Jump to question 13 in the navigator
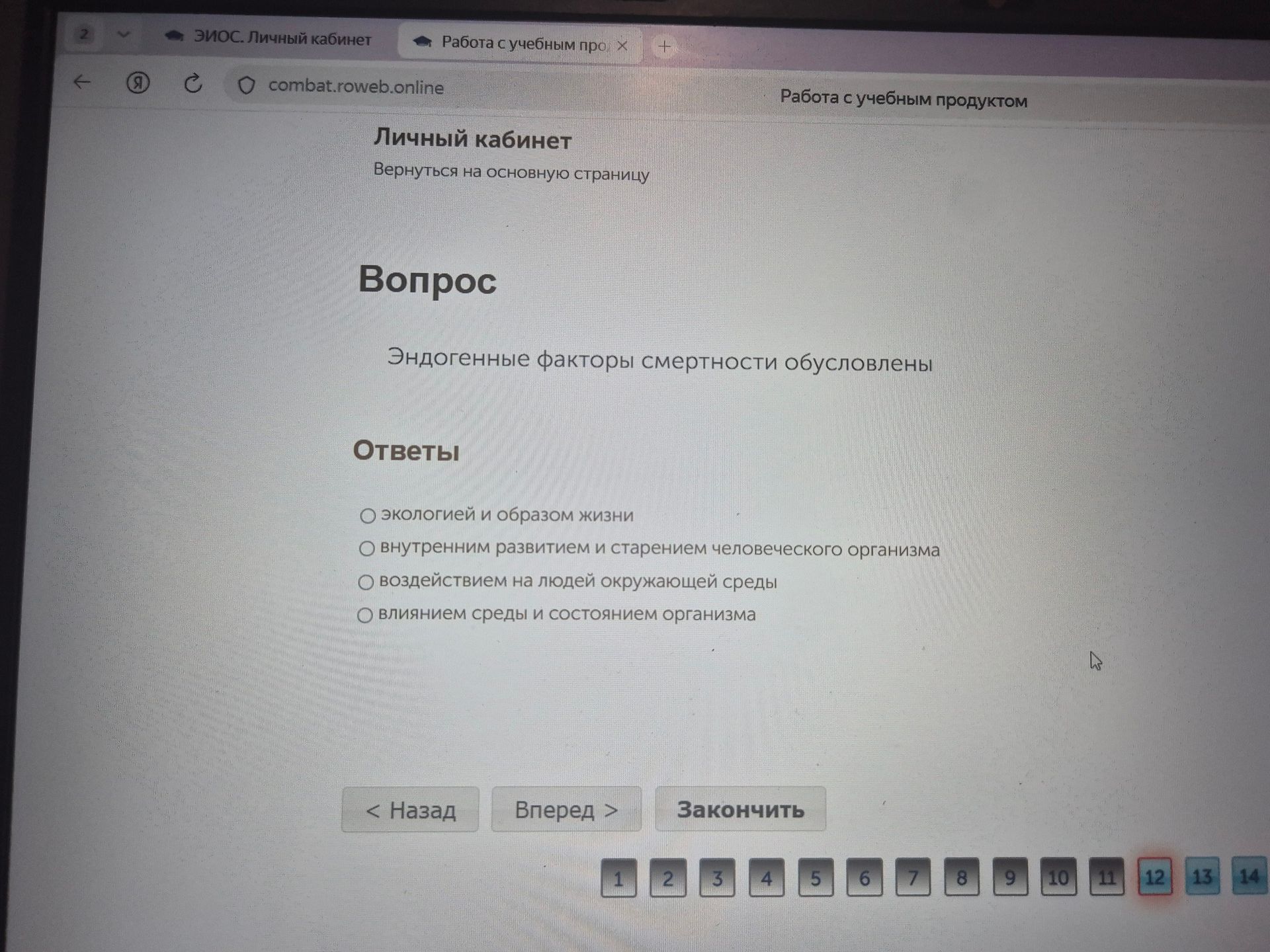This screenshot has height=952, width=1270. coord(1202,877)
